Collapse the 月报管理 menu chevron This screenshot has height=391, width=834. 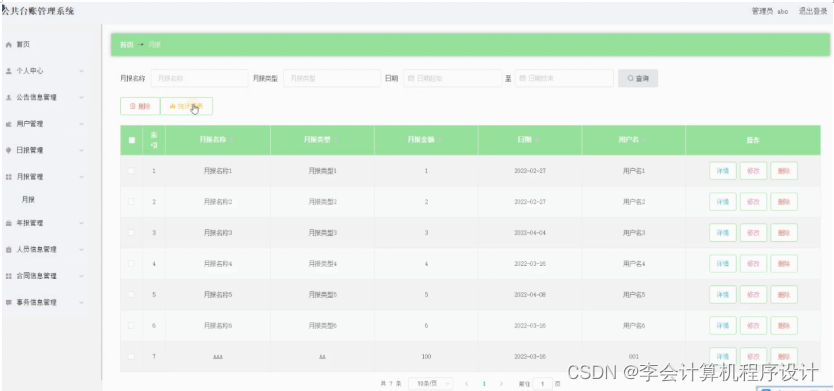coord(81,177)
